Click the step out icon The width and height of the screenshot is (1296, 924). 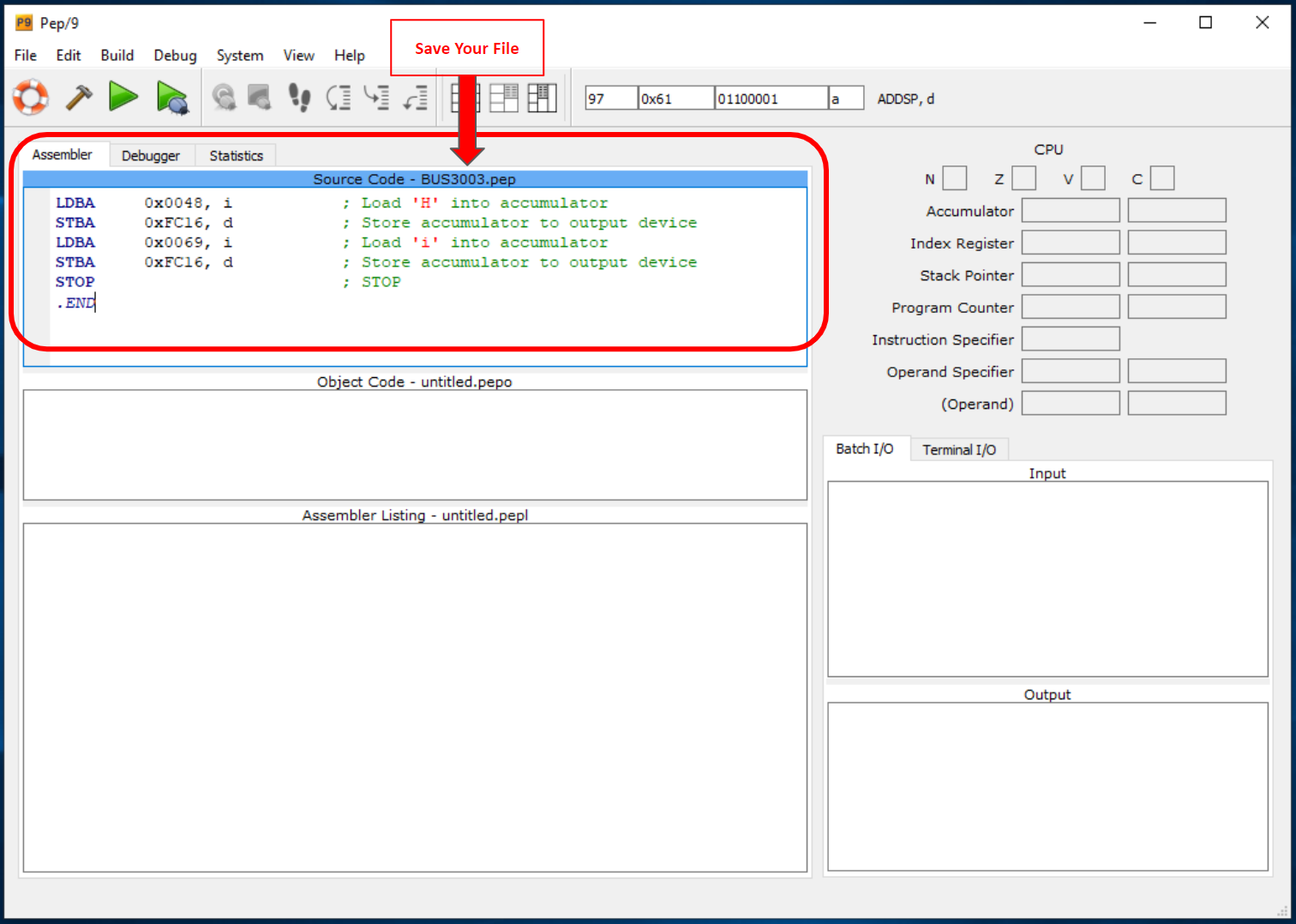tap(416, 98)
